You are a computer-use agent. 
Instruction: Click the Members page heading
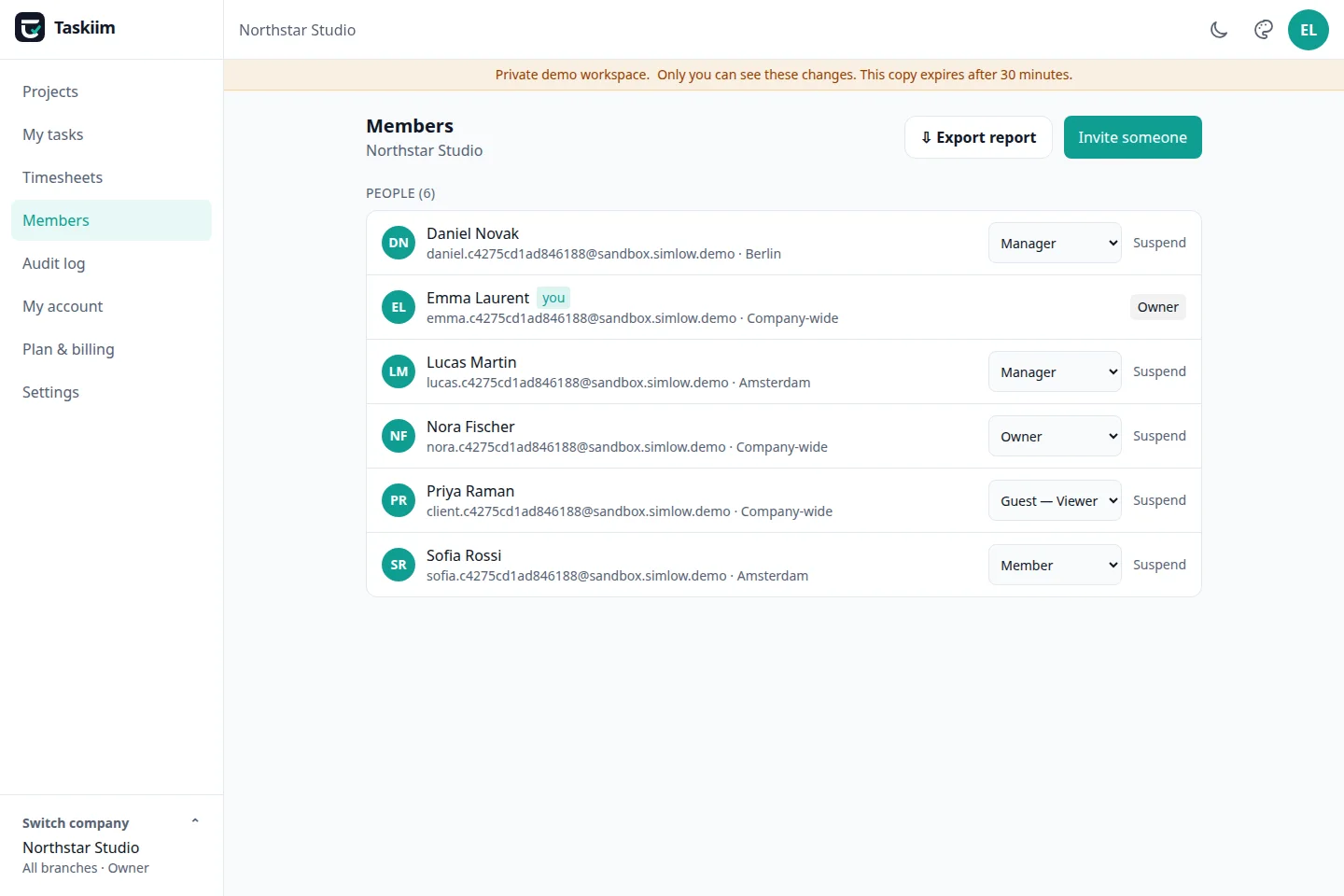410,126
